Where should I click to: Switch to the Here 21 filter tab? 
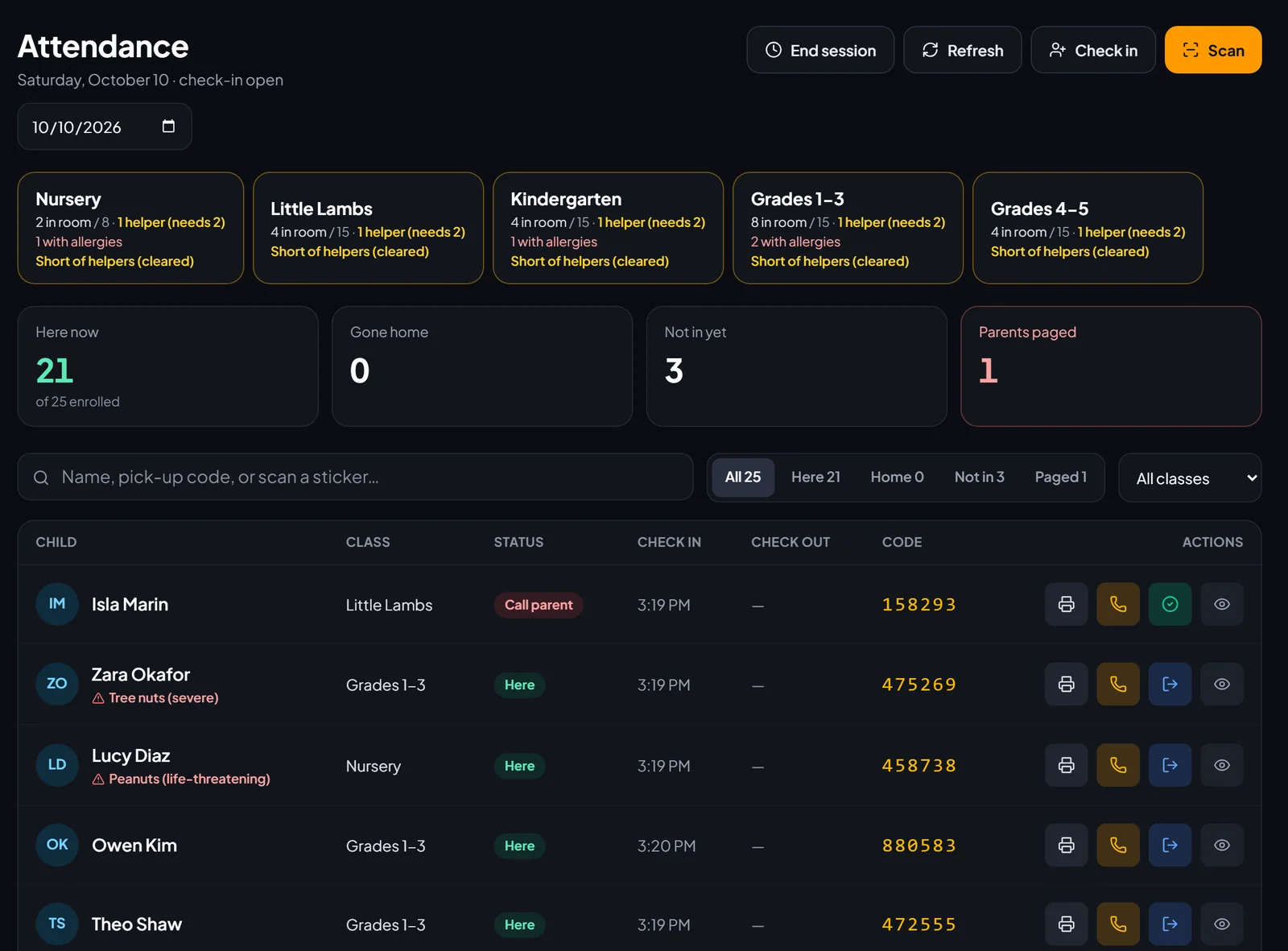click(x=815, y=478)
